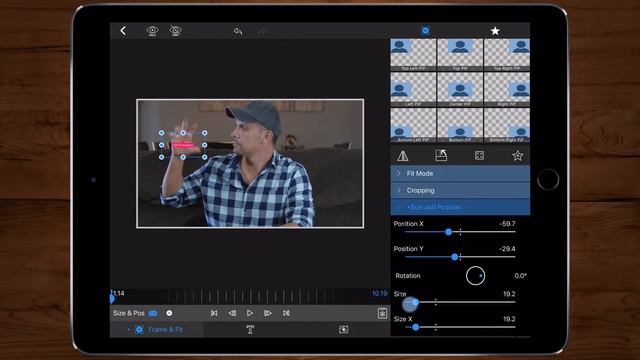Adjust the Position X slider

[448, 232]
